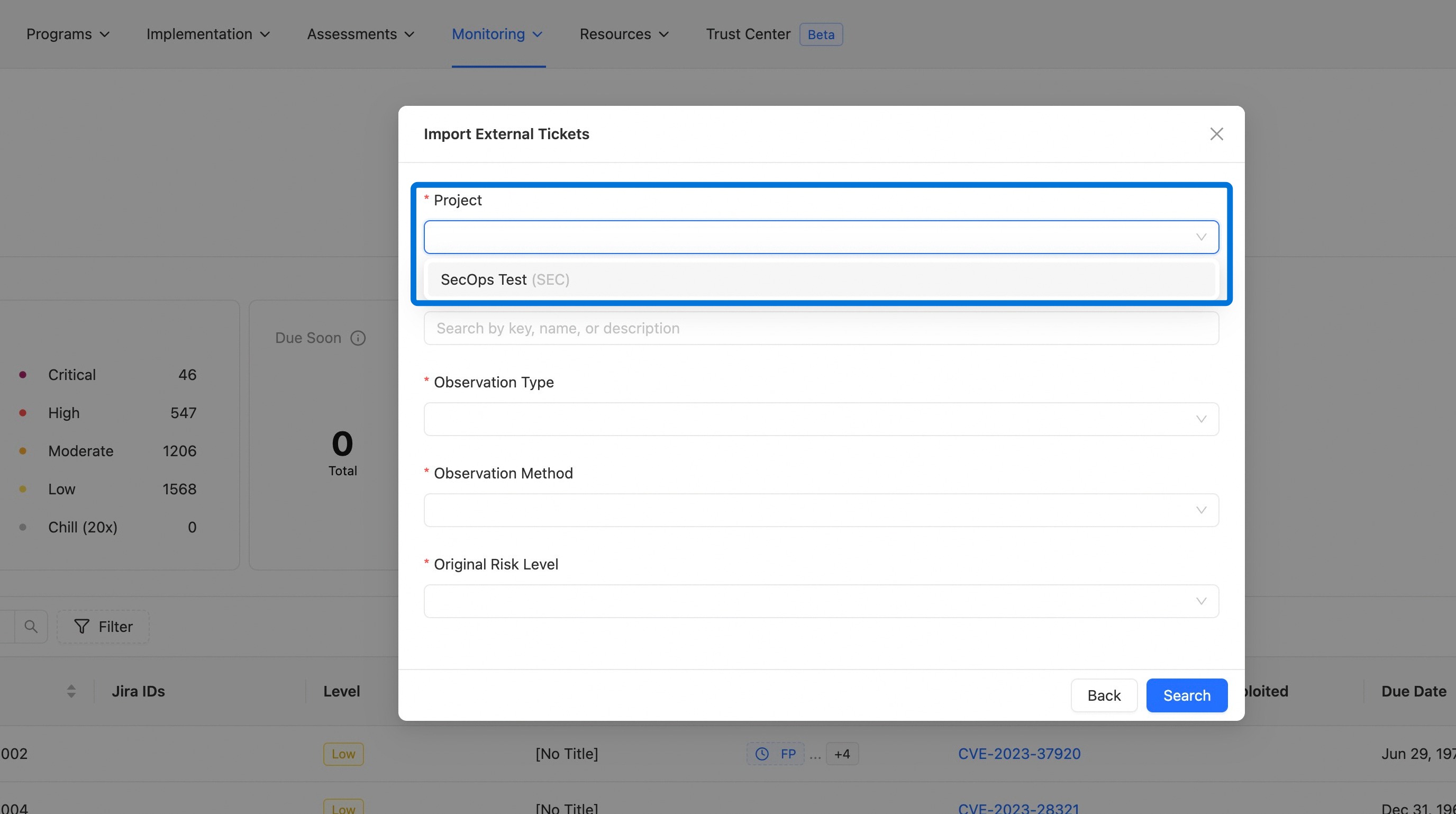Screen dimensions: 1456x814
Task: Select SecOps Test (SEC) project option
Action: [821, 279]
